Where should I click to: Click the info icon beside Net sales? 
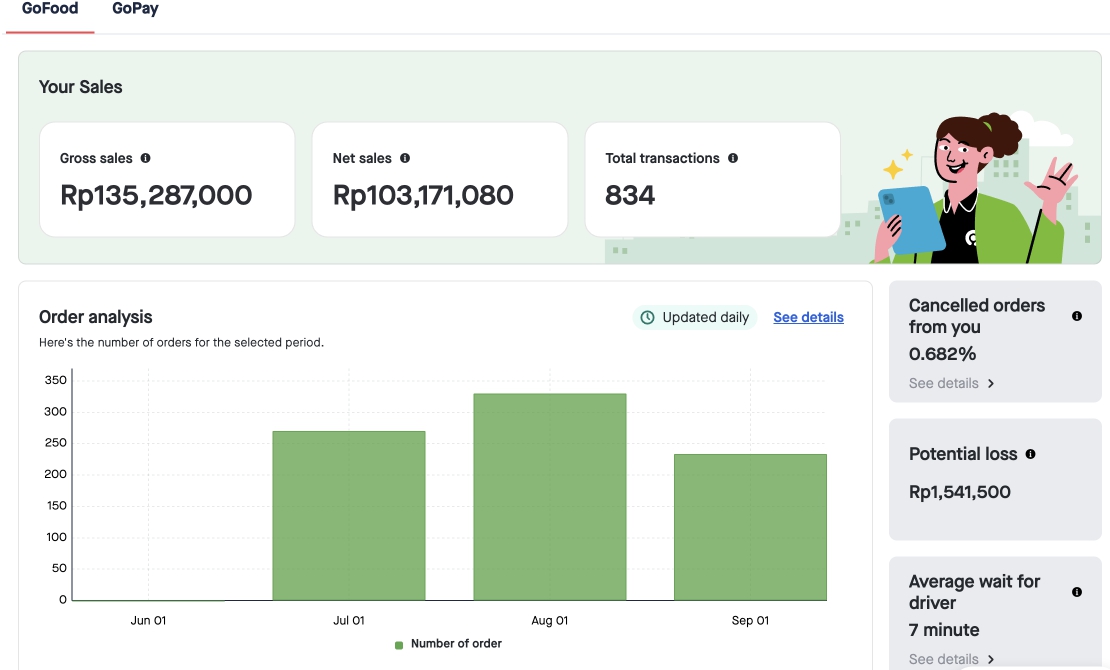pos(405,158)
